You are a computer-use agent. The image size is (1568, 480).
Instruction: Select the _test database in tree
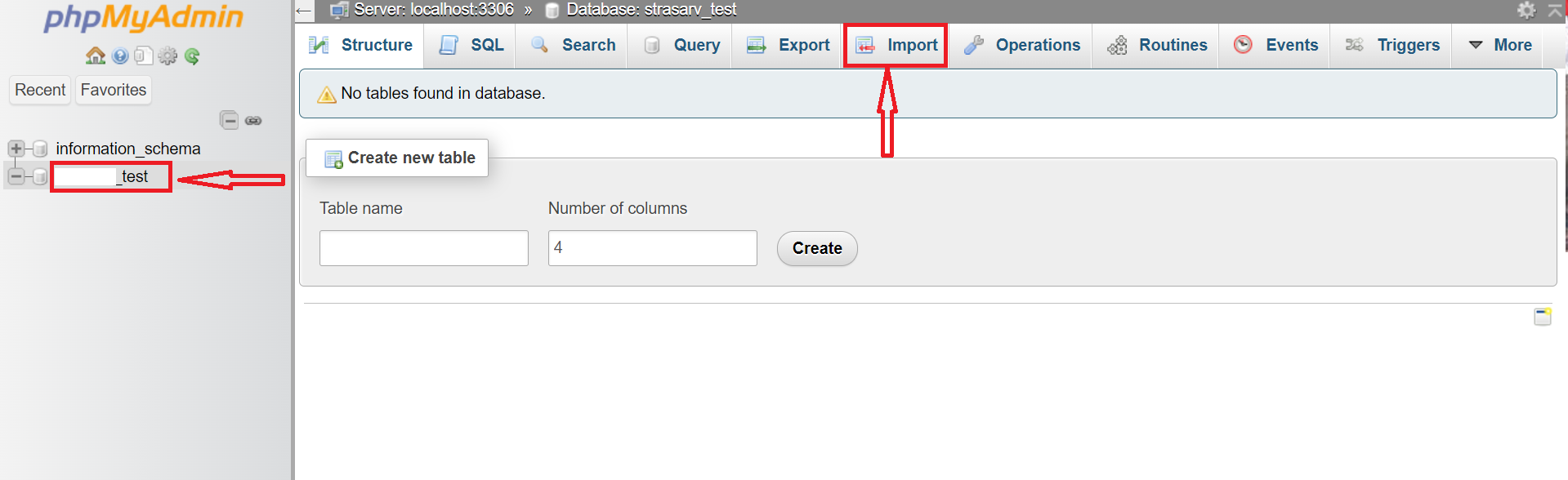(102, 176)
